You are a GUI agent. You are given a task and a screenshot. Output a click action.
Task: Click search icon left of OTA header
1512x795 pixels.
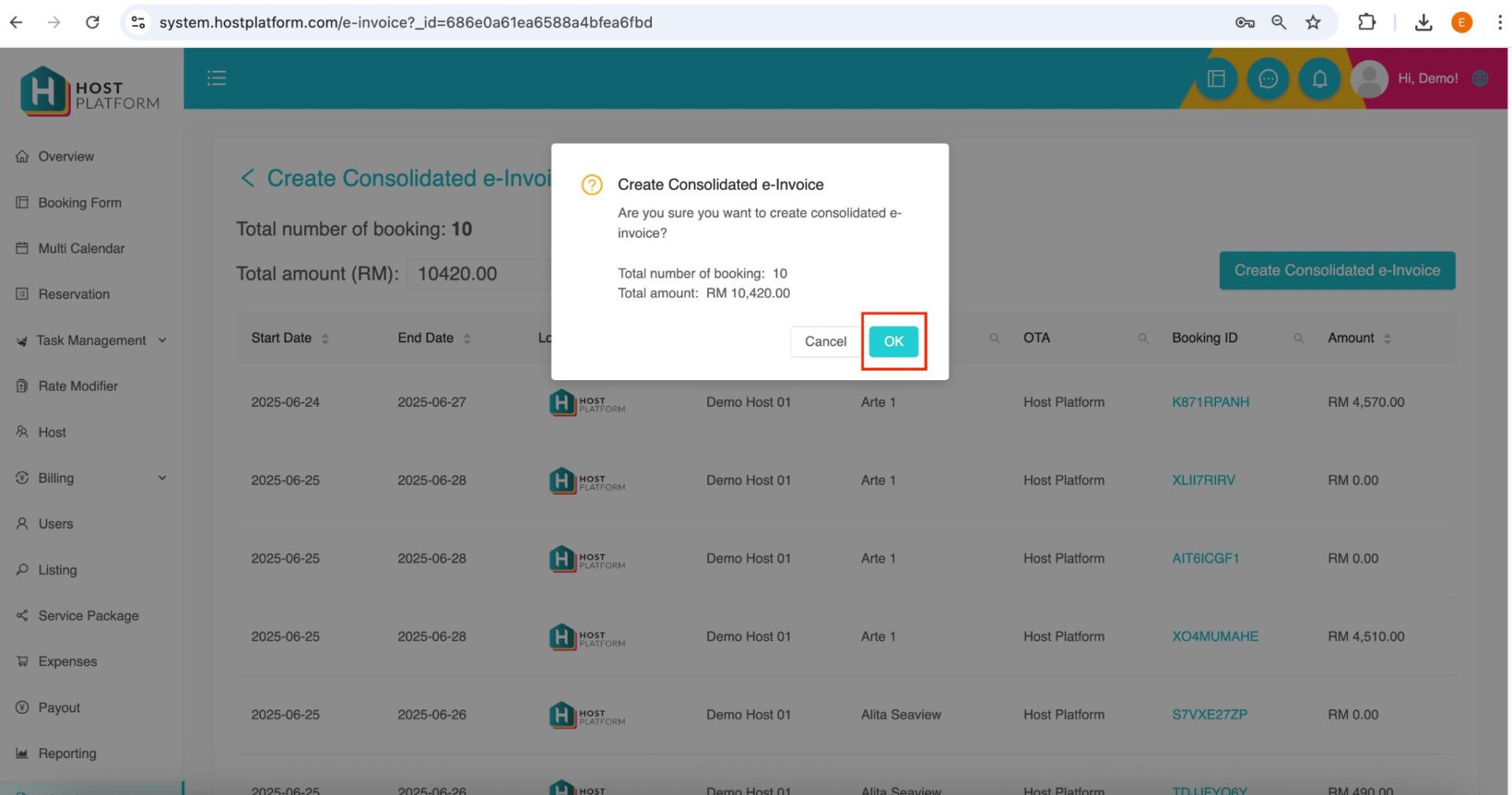coord(995,338)
